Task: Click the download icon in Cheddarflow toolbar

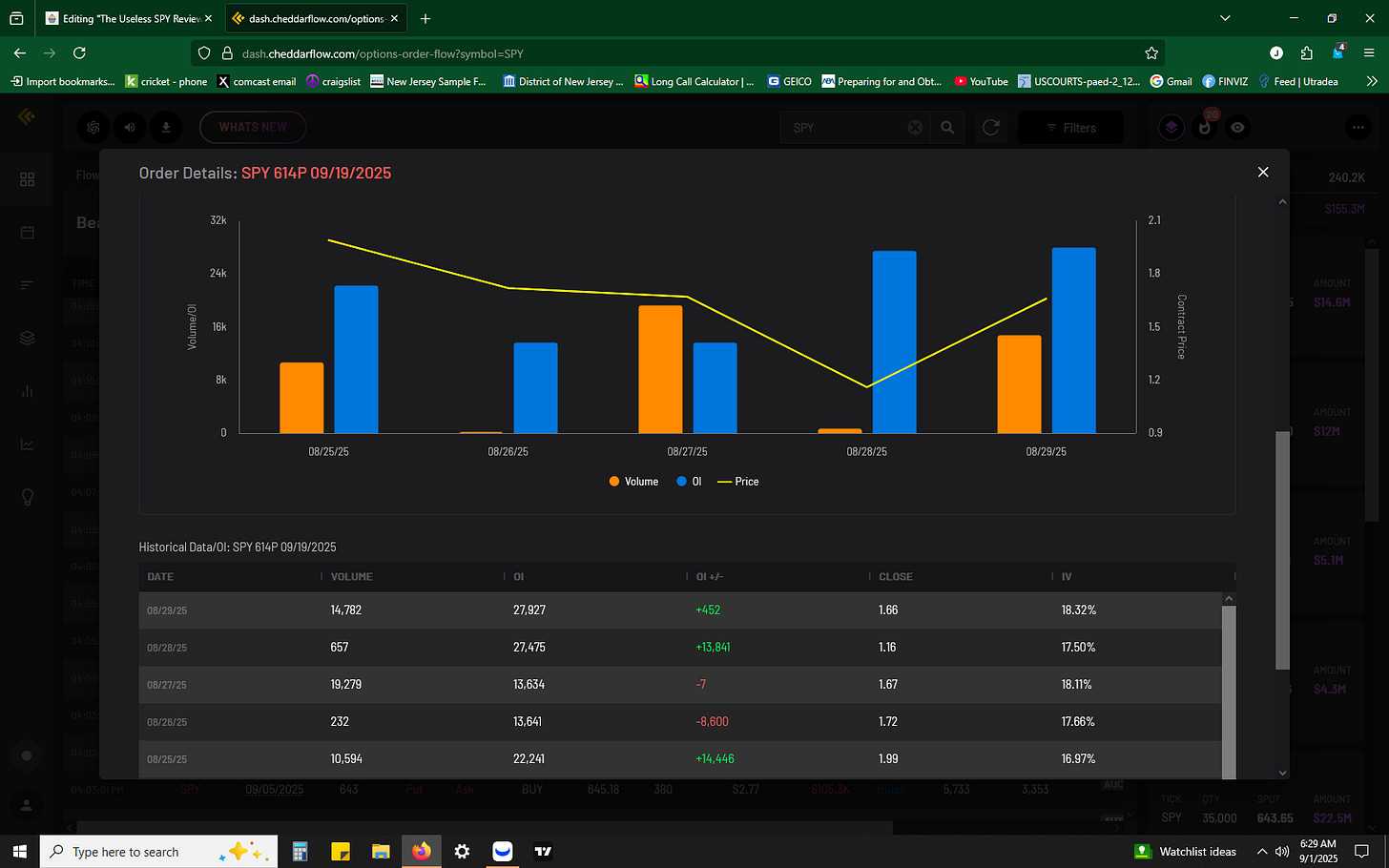Action: click(x=166, y=127)
